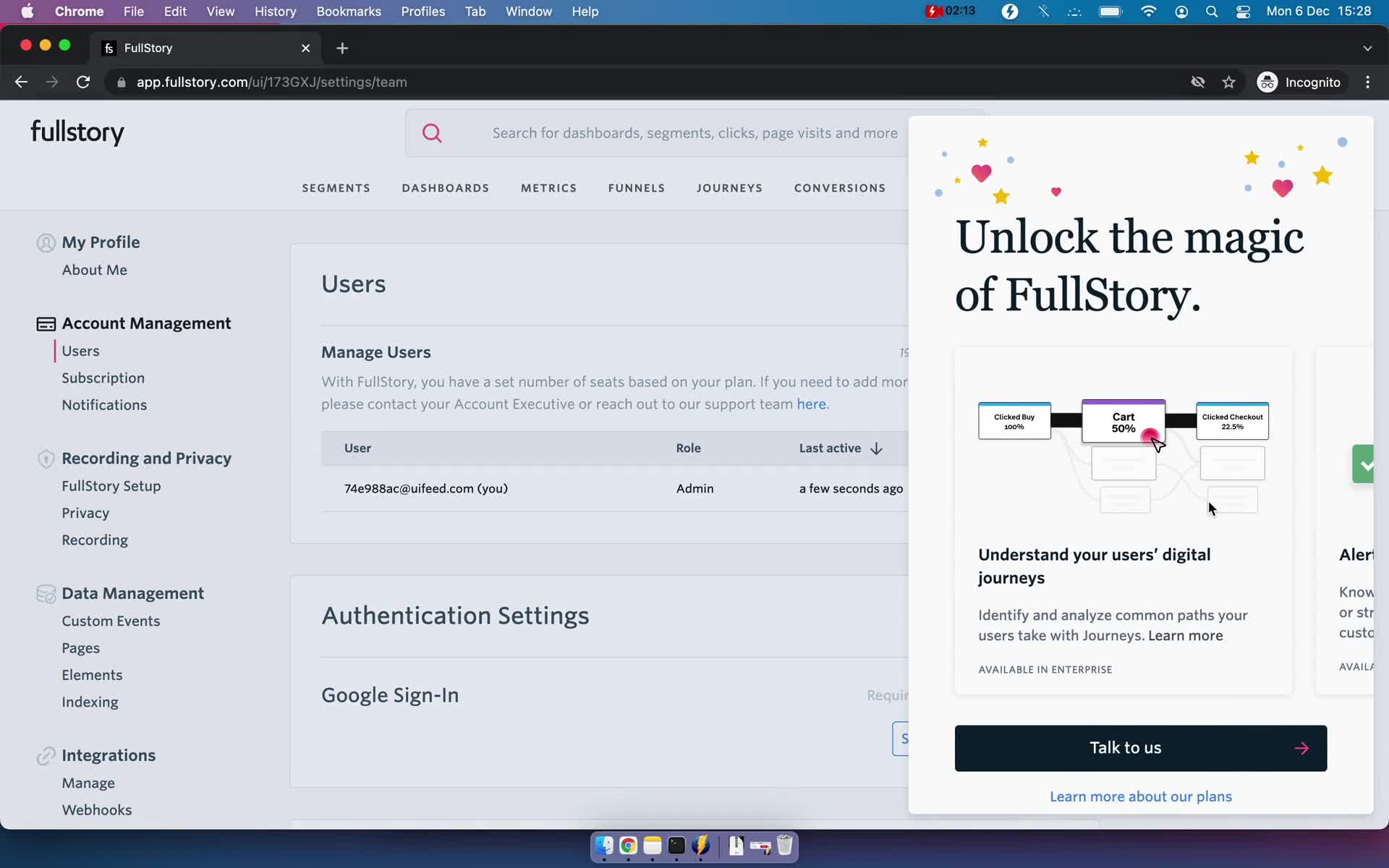
Task: Select About Me in sidebar
Action: [94, 271]
